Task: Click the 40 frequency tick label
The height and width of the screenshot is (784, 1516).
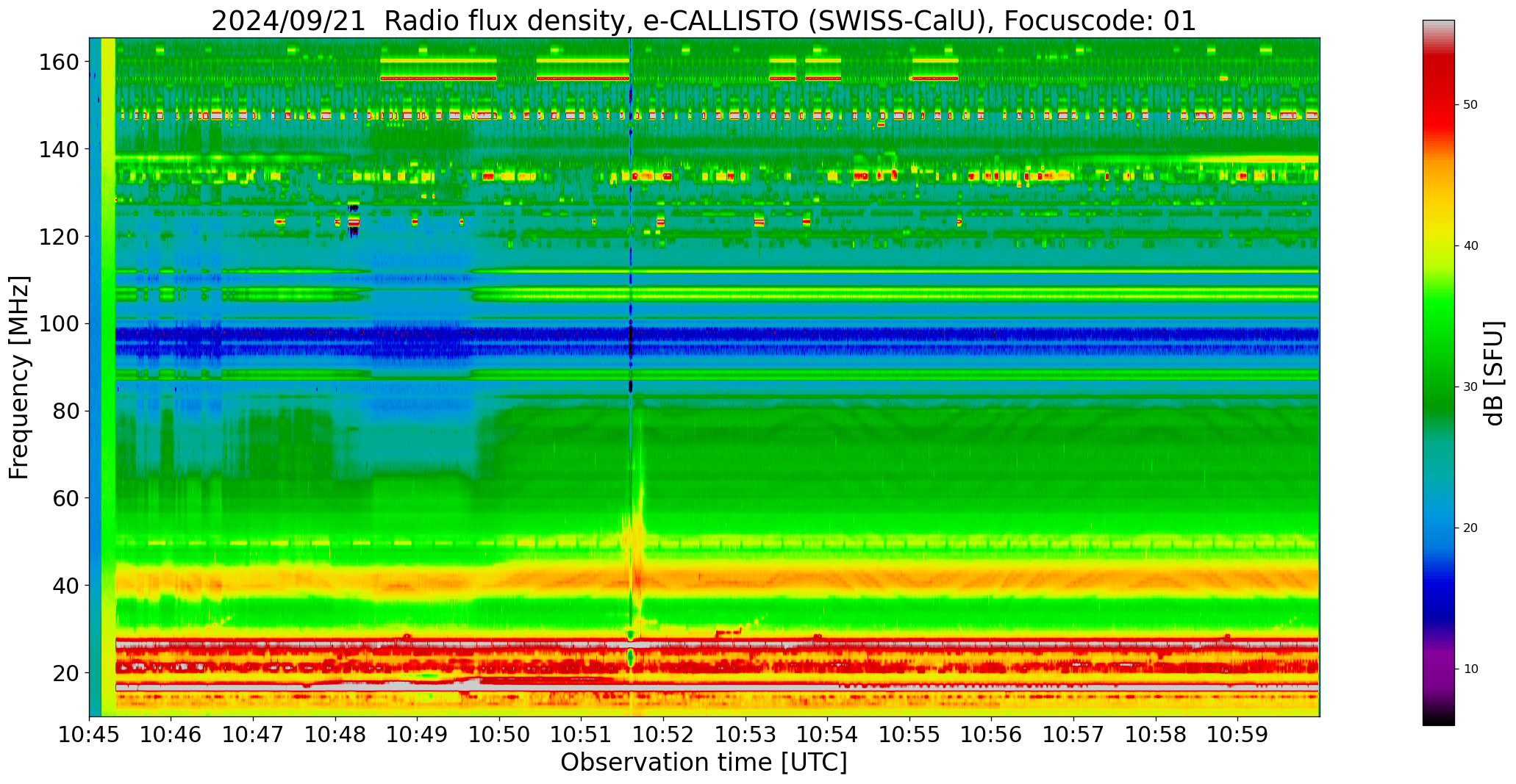Action: tap(66, 586)
